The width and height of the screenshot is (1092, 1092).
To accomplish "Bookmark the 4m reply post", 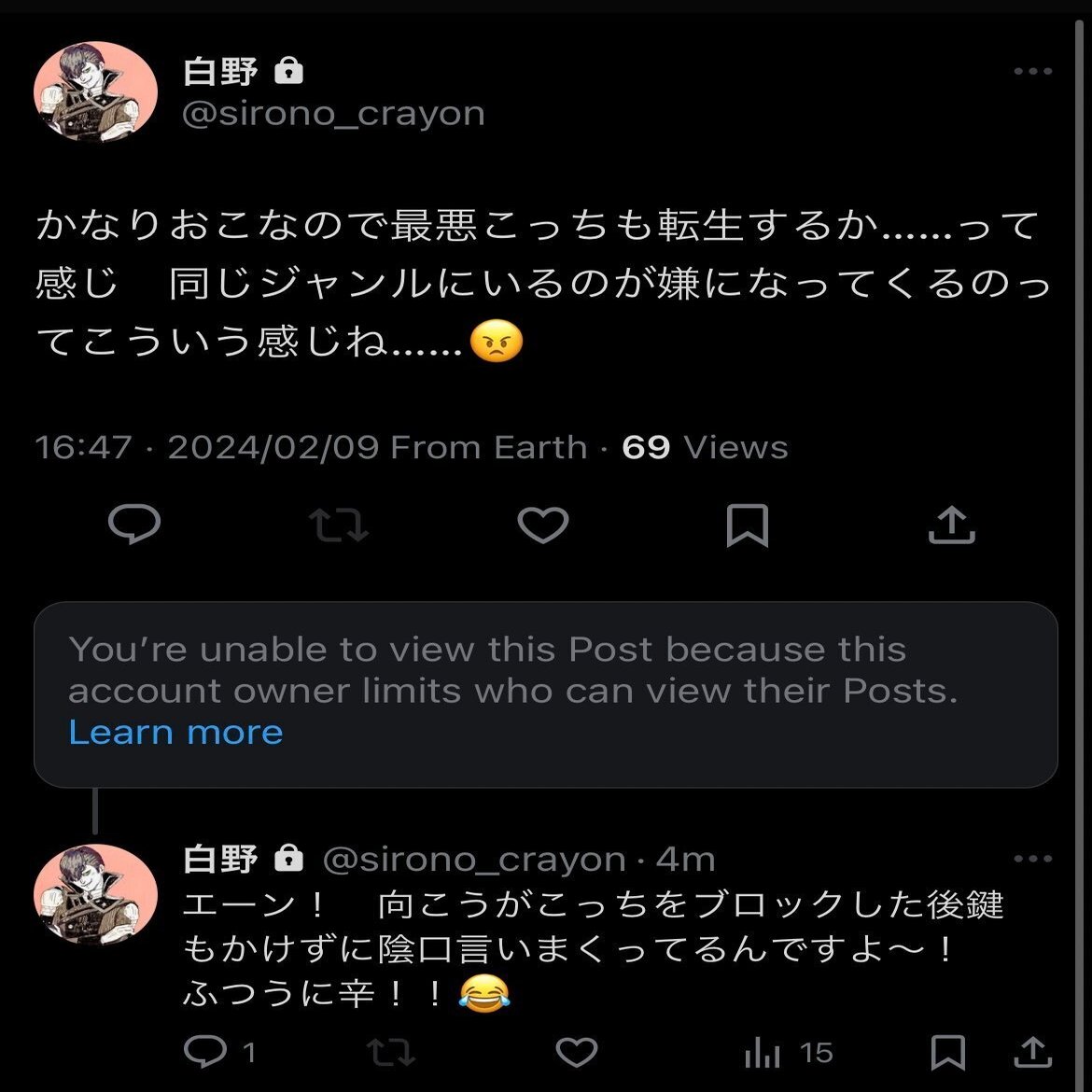I will coord(948,1053).
